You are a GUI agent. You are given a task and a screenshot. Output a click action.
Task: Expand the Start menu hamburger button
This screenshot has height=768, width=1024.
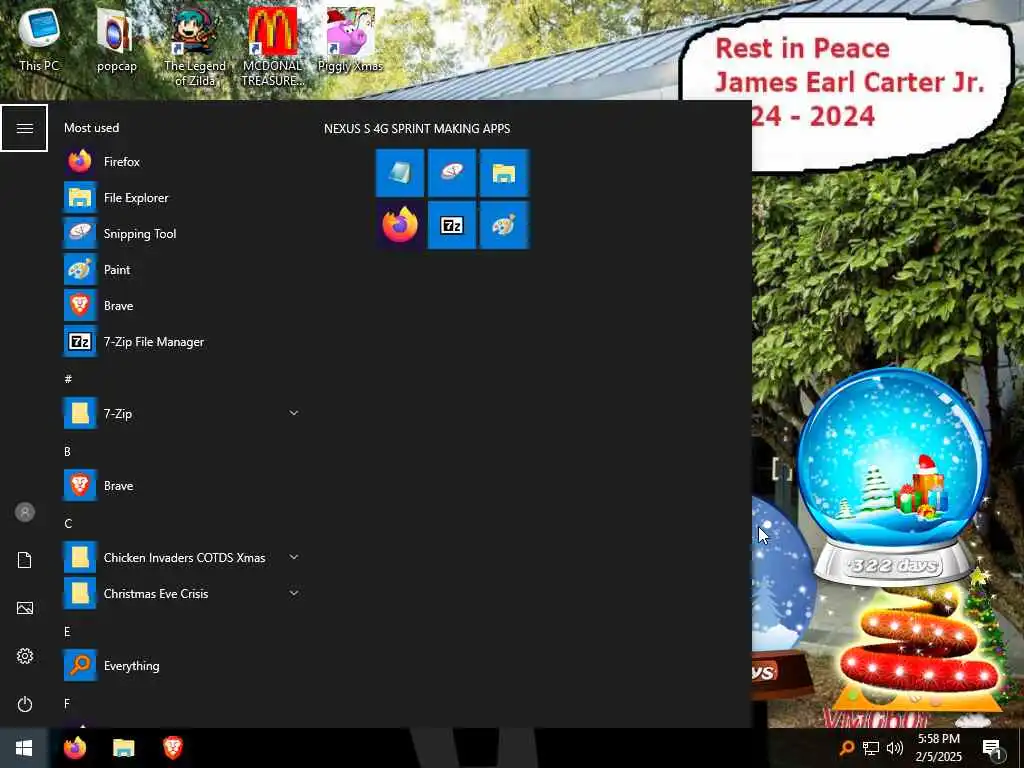pyautogui.click(x=24, y=128)
